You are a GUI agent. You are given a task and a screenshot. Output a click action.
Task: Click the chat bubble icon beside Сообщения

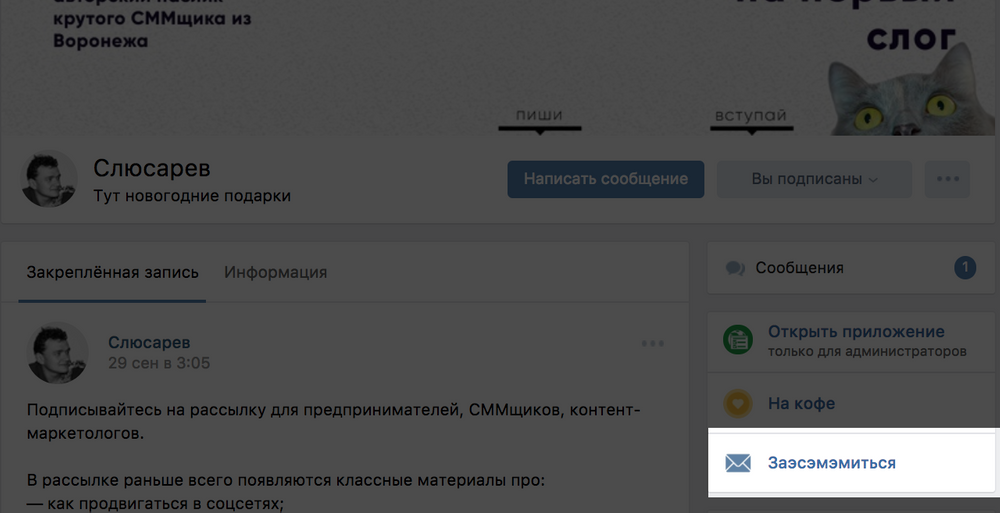736,268
